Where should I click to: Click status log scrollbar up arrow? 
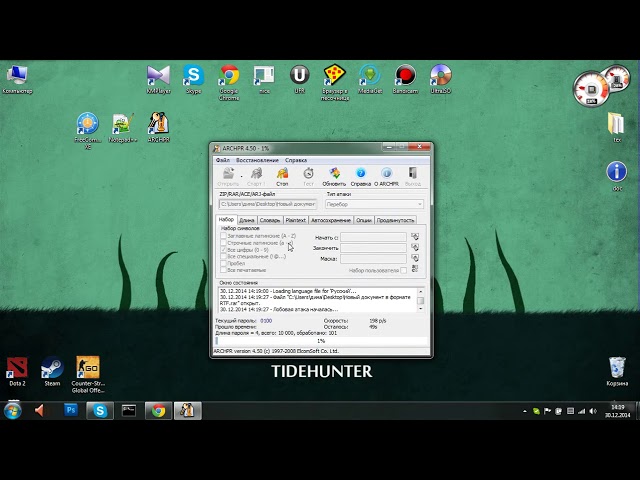420,291
